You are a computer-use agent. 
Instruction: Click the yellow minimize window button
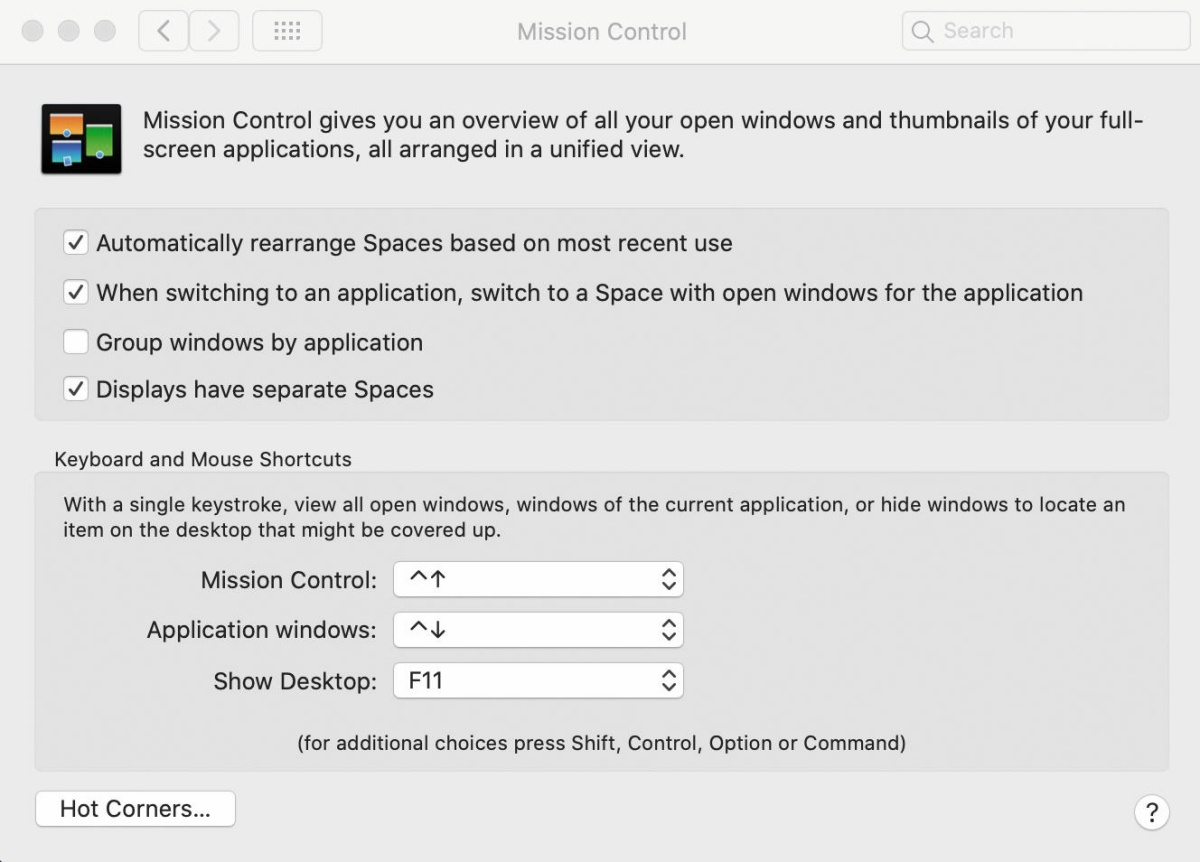[x=69, y=31]
